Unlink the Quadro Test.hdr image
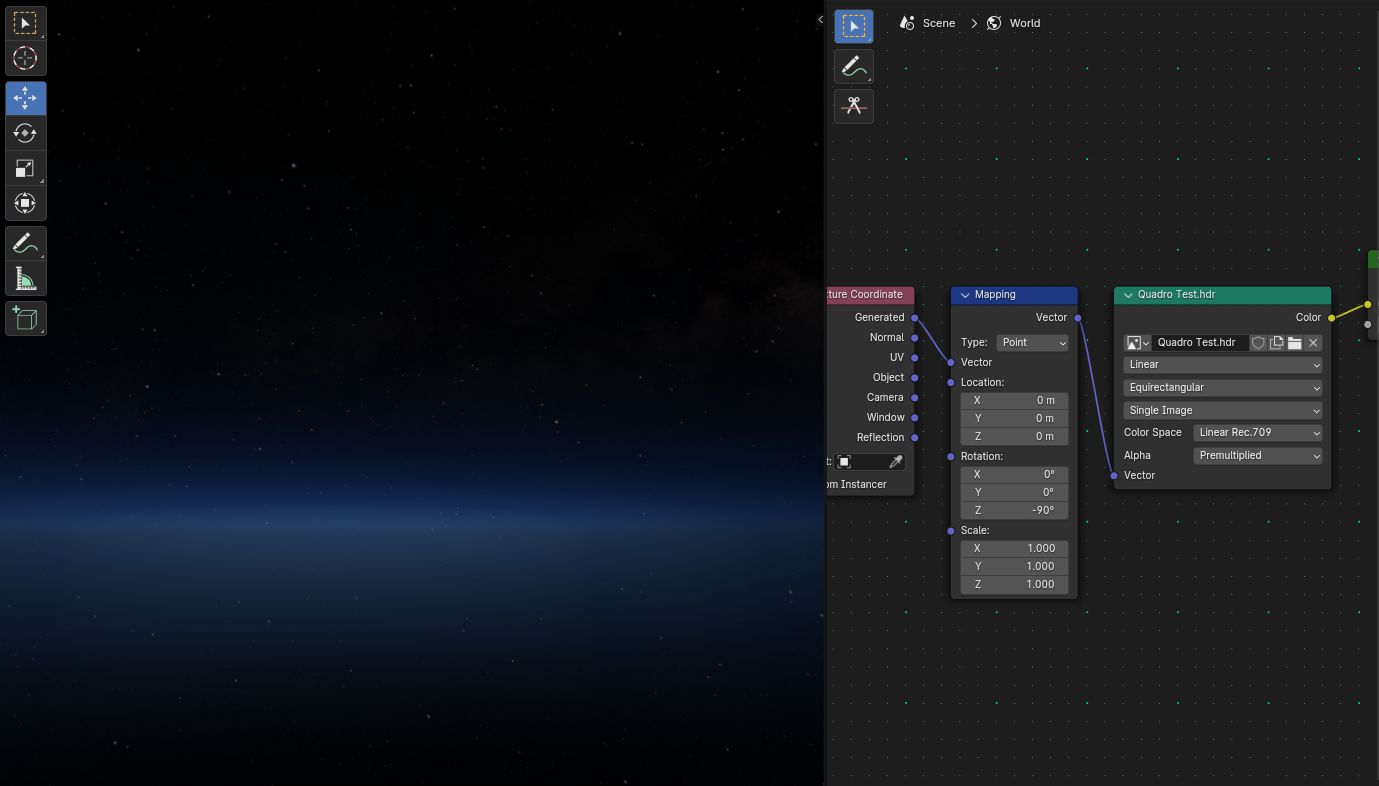This screenshot has height=786, width=1379. 1313,343
